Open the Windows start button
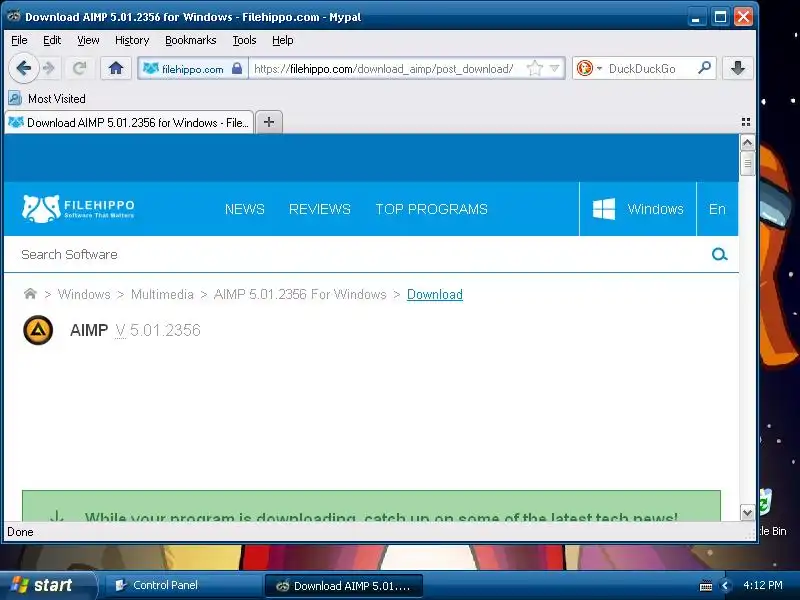Screen dimensions: 800x600 47,585
